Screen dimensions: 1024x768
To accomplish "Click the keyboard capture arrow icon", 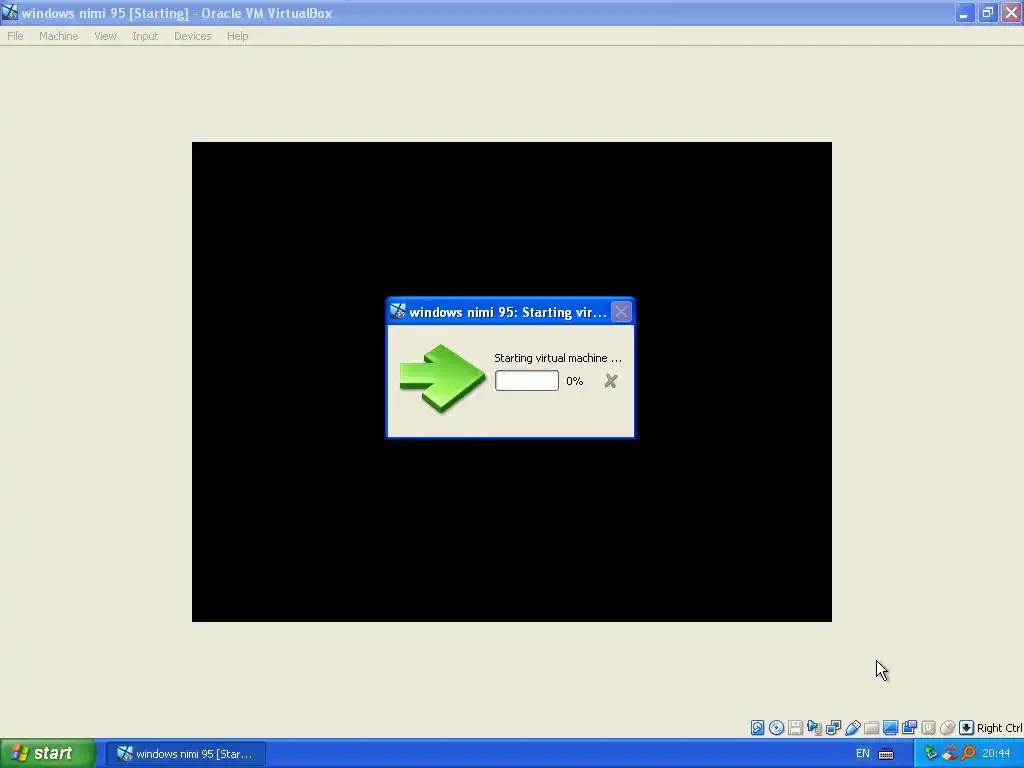I will click(967, 728).
